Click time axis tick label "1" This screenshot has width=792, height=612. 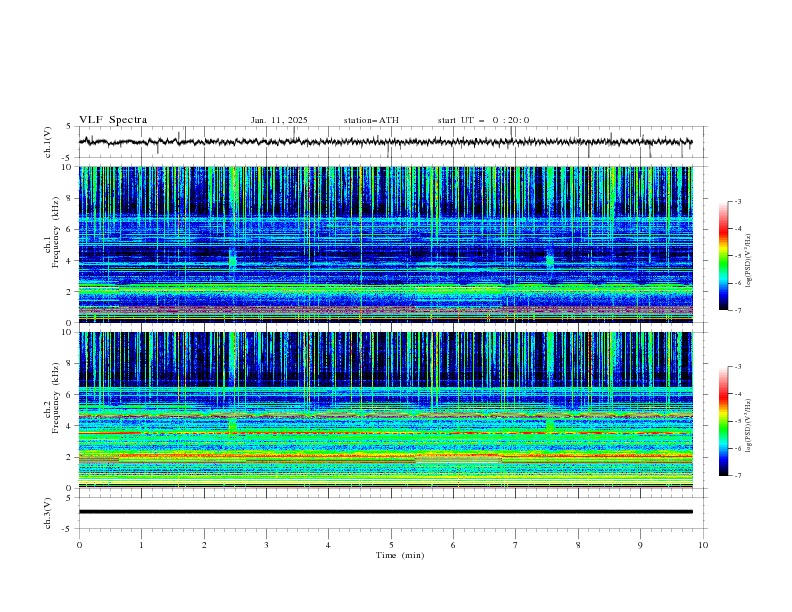point(141,545)
